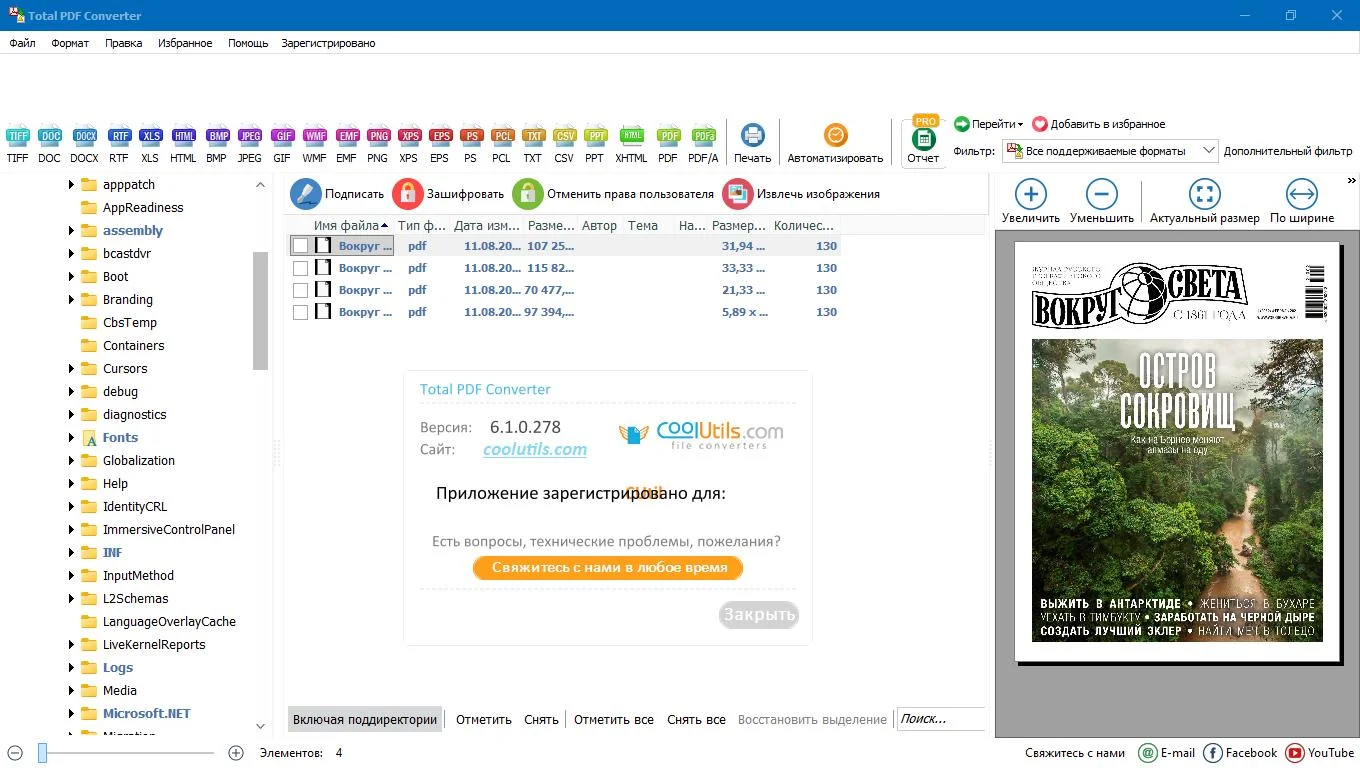Expand the Boot folder
1360x768 pixels.
pos(71,277)
